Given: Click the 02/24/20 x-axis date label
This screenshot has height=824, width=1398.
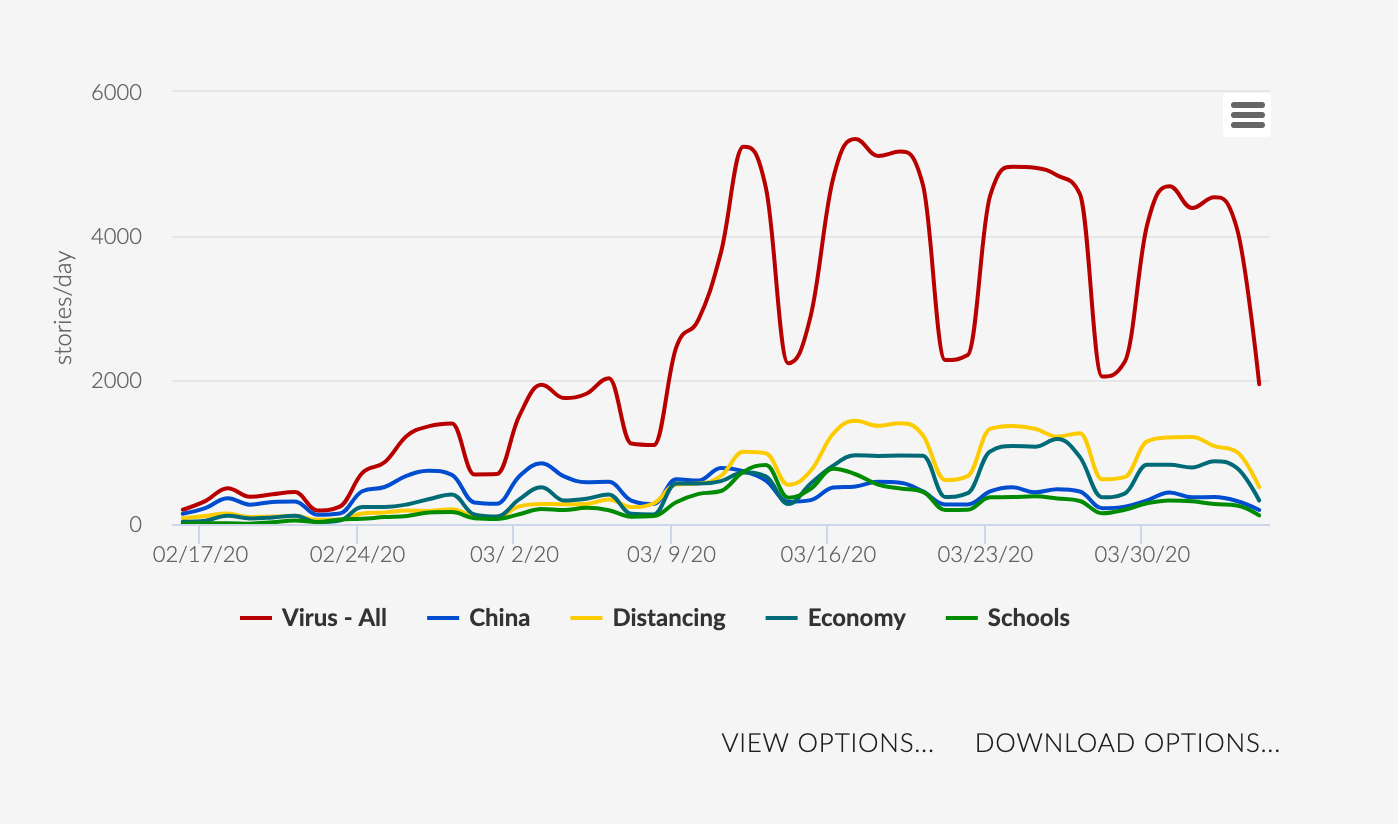Looking at the screenshot, I should click(357, 554).
